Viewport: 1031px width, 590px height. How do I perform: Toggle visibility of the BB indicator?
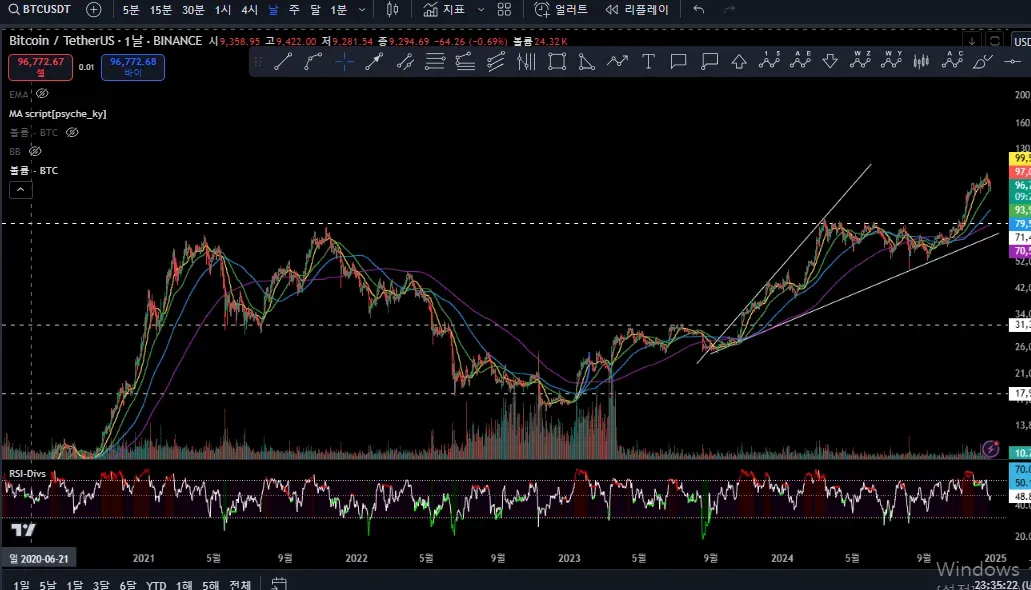pyautogui.click(x=36, y=151)
